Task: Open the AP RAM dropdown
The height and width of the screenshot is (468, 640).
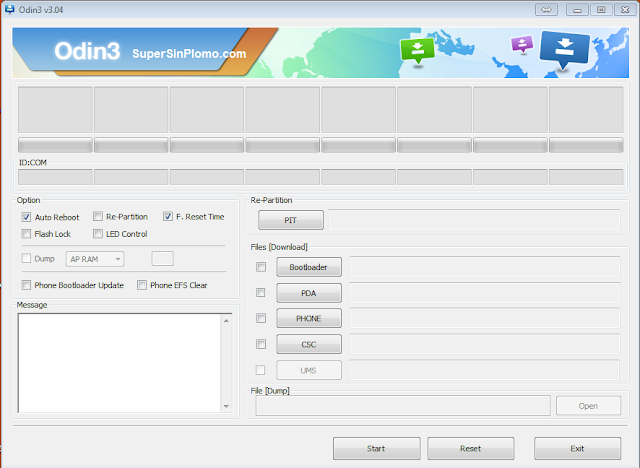Action: pos(95,259)
